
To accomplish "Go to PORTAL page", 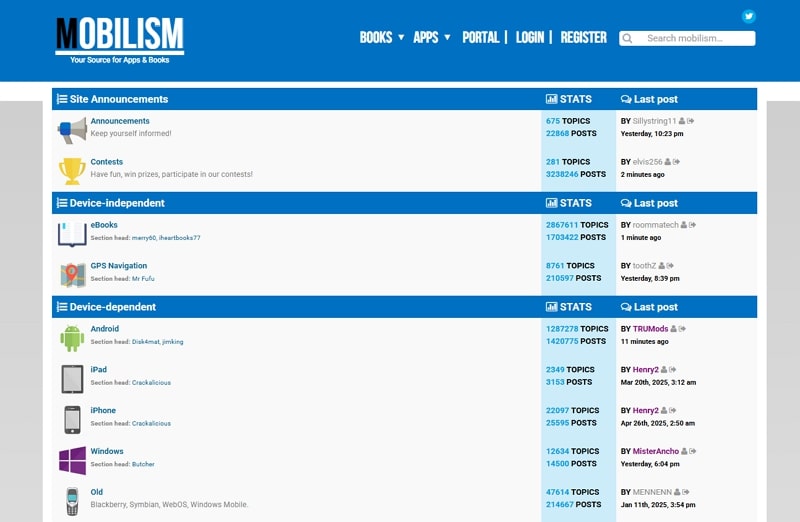I will tap(481, 37).
